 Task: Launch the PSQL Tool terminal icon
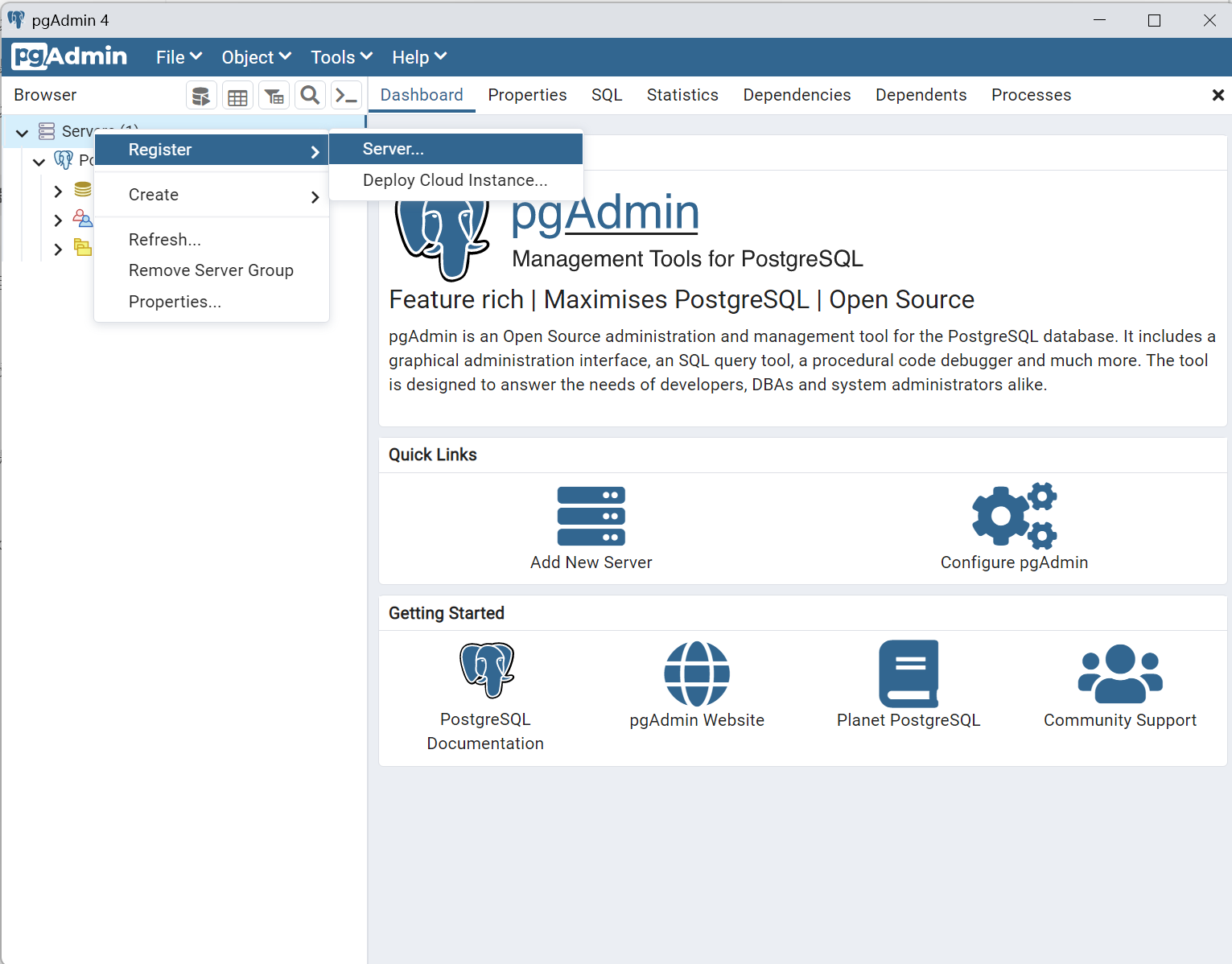346,96
